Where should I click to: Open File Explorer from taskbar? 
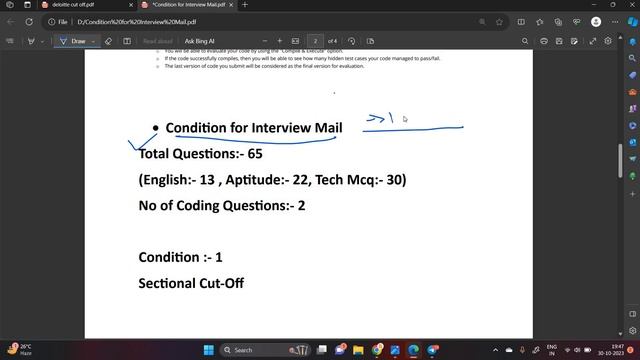(358, 350)
